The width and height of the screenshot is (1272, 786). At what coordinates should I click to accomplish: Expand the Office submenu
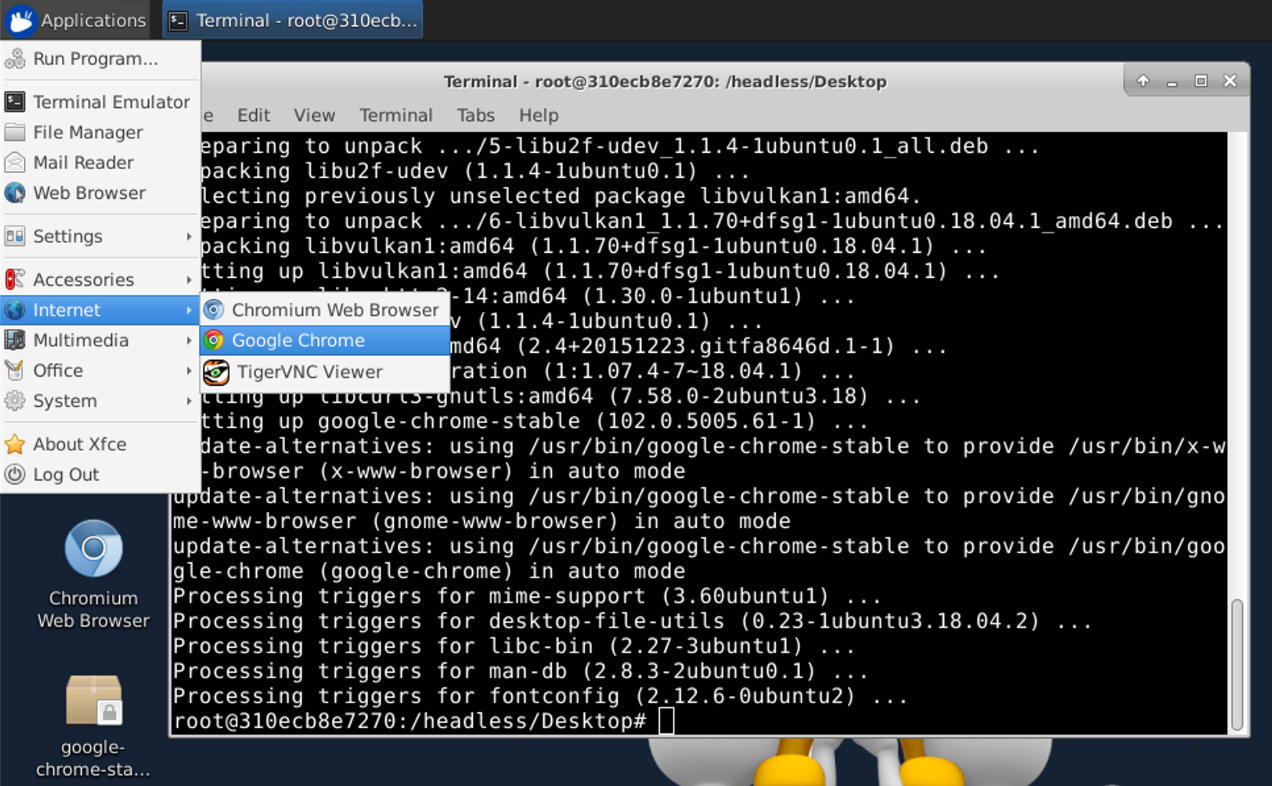58,371
